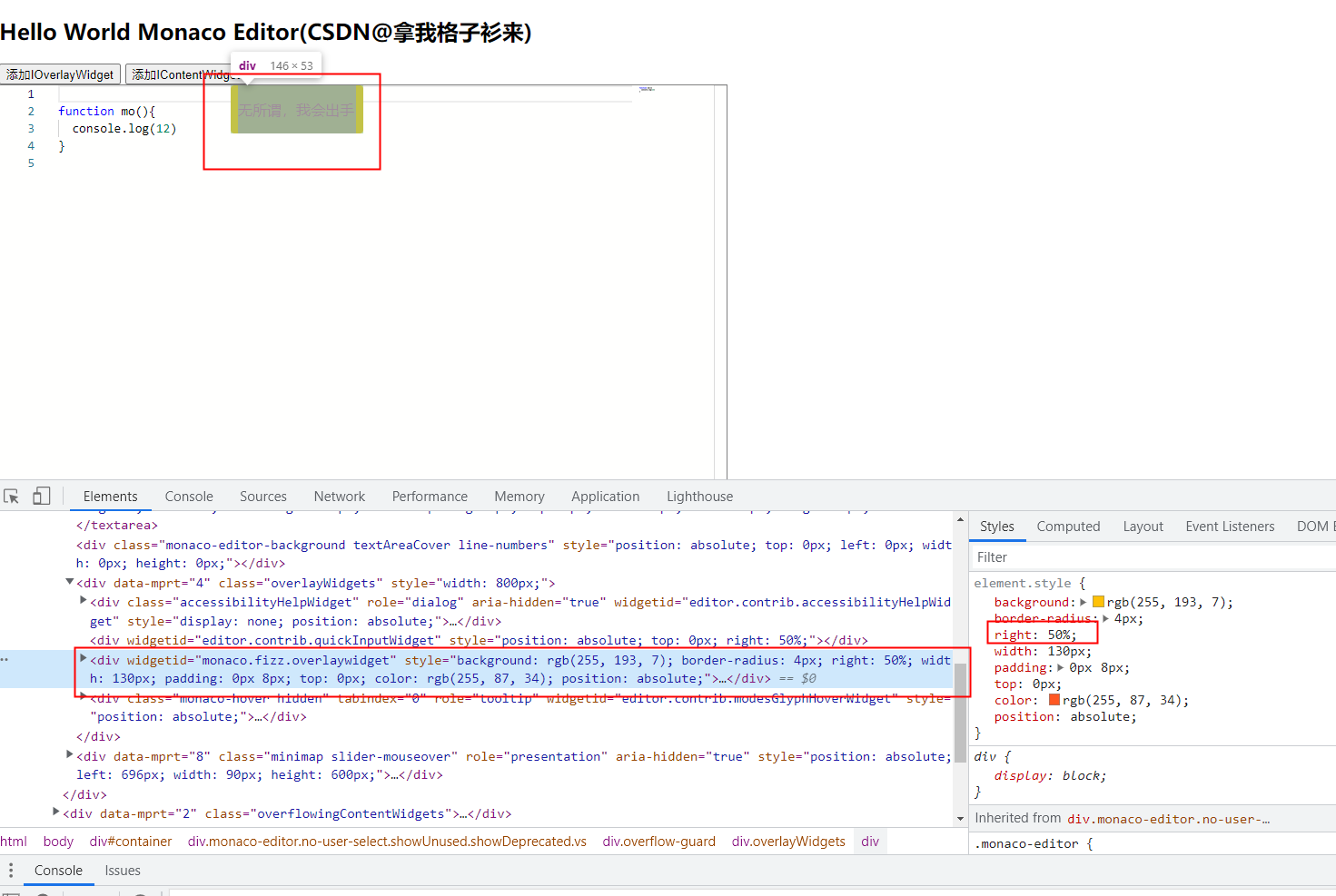Select html in the breadcrumb bar
Screen dimensions: 1336x896
coord(14,842)
